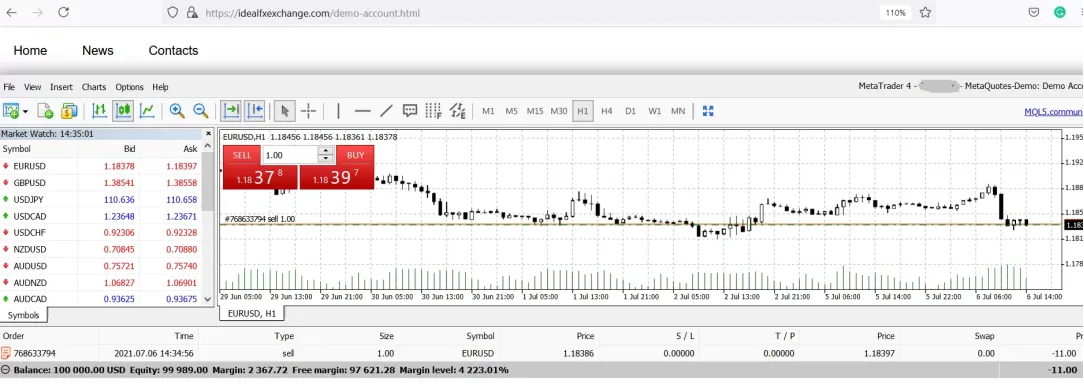The image size is (1084, 384).
Task: Zoom in the chart with magnifier plus
Action: coord(177,111)
